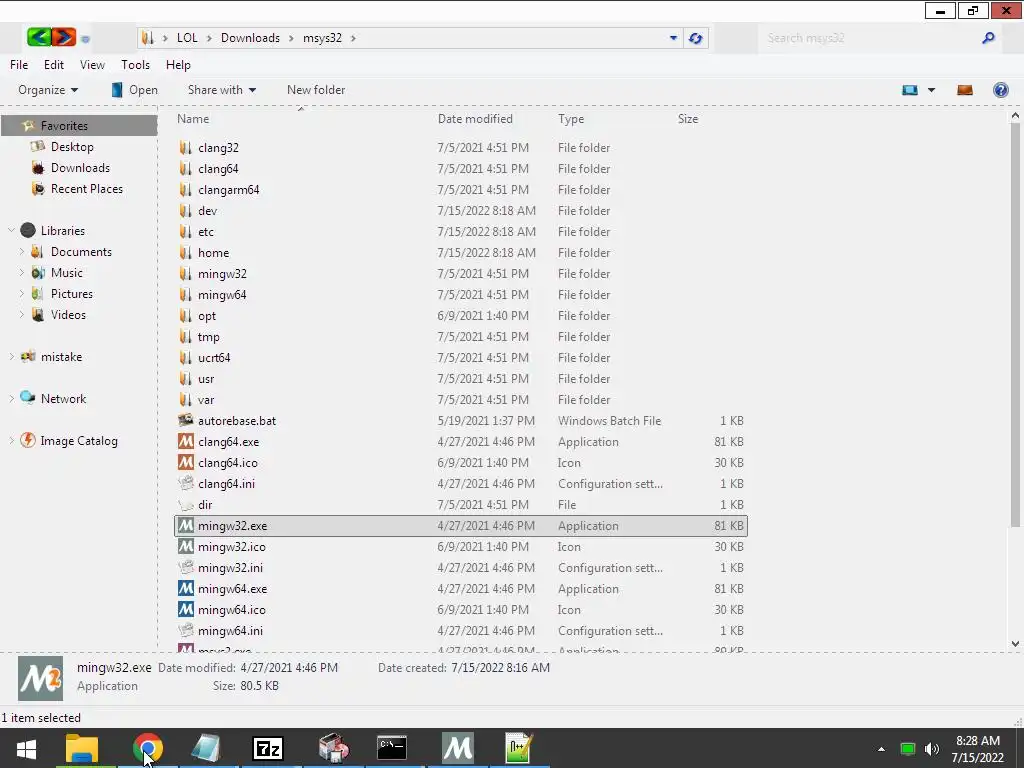Image resolution: width=1024 pixels, height=768 pixels.
Task: Collapse the Libraries tree node
Action: (11, 231)
